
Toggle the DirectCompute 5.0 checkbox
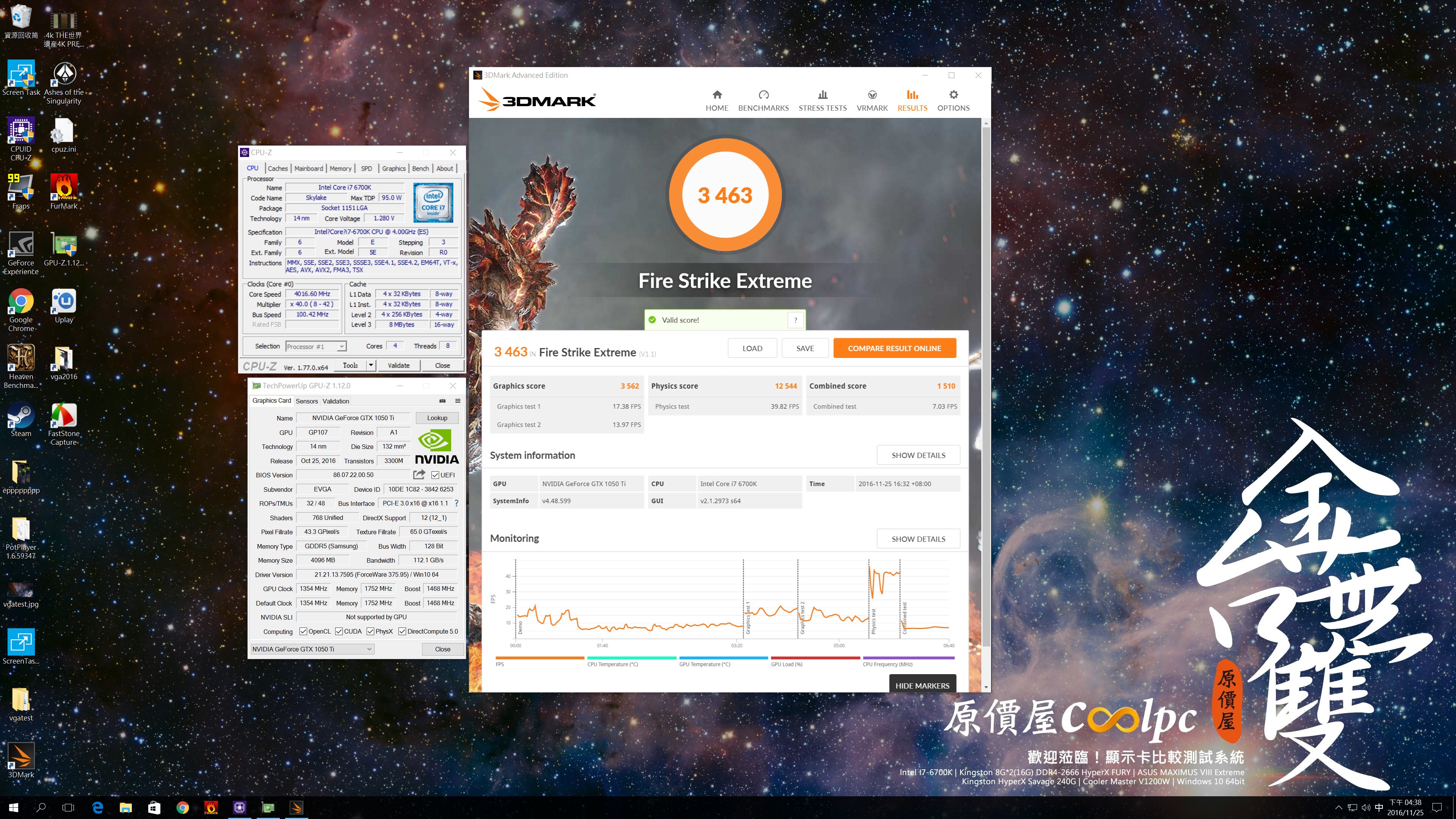coord(402,631)
